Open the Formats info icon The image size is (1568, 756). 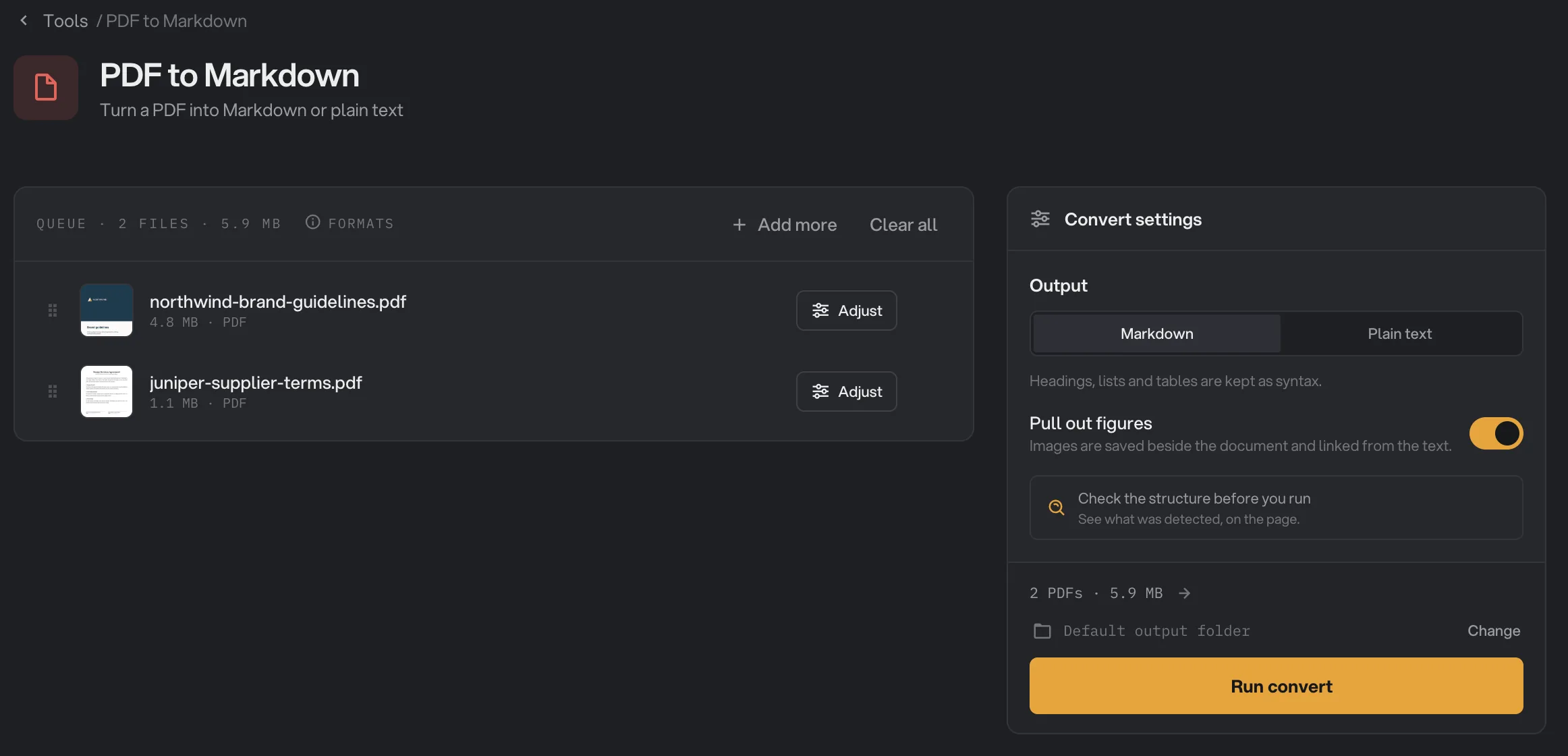click(312, 222)
